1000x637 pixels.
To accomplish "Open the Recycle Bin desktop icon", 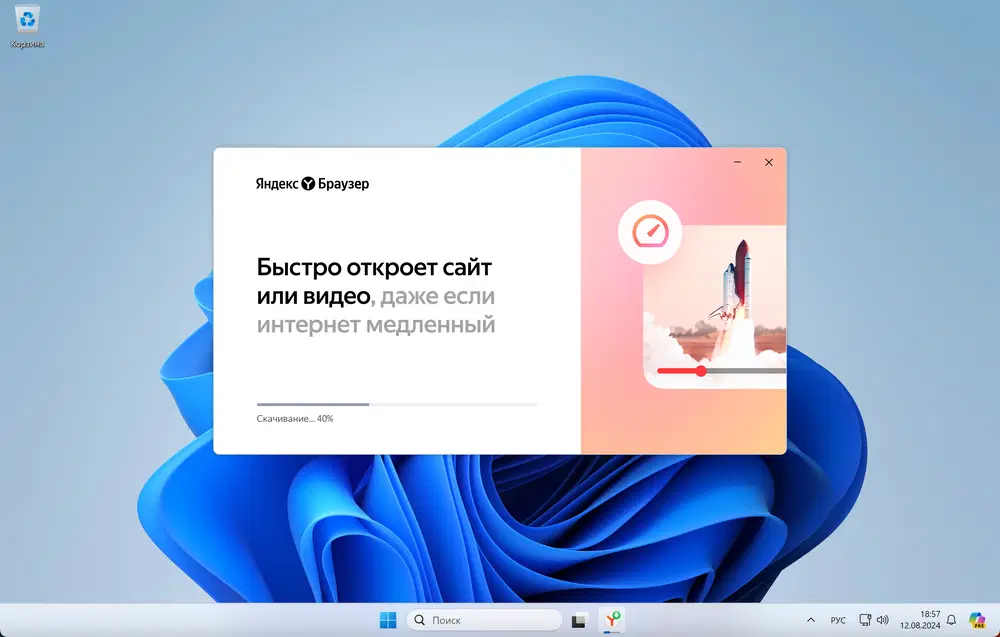I will click(x=27, y=27).
